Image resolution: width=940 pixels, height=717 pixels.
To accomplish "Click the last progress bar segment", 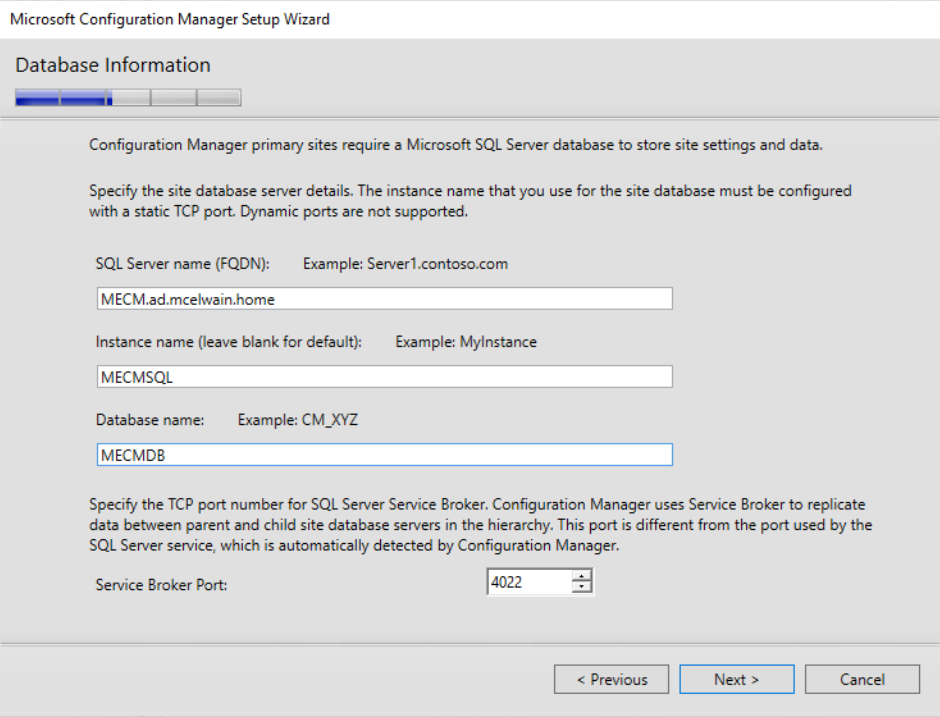I will pyautogui.click(x=219, y=98).
